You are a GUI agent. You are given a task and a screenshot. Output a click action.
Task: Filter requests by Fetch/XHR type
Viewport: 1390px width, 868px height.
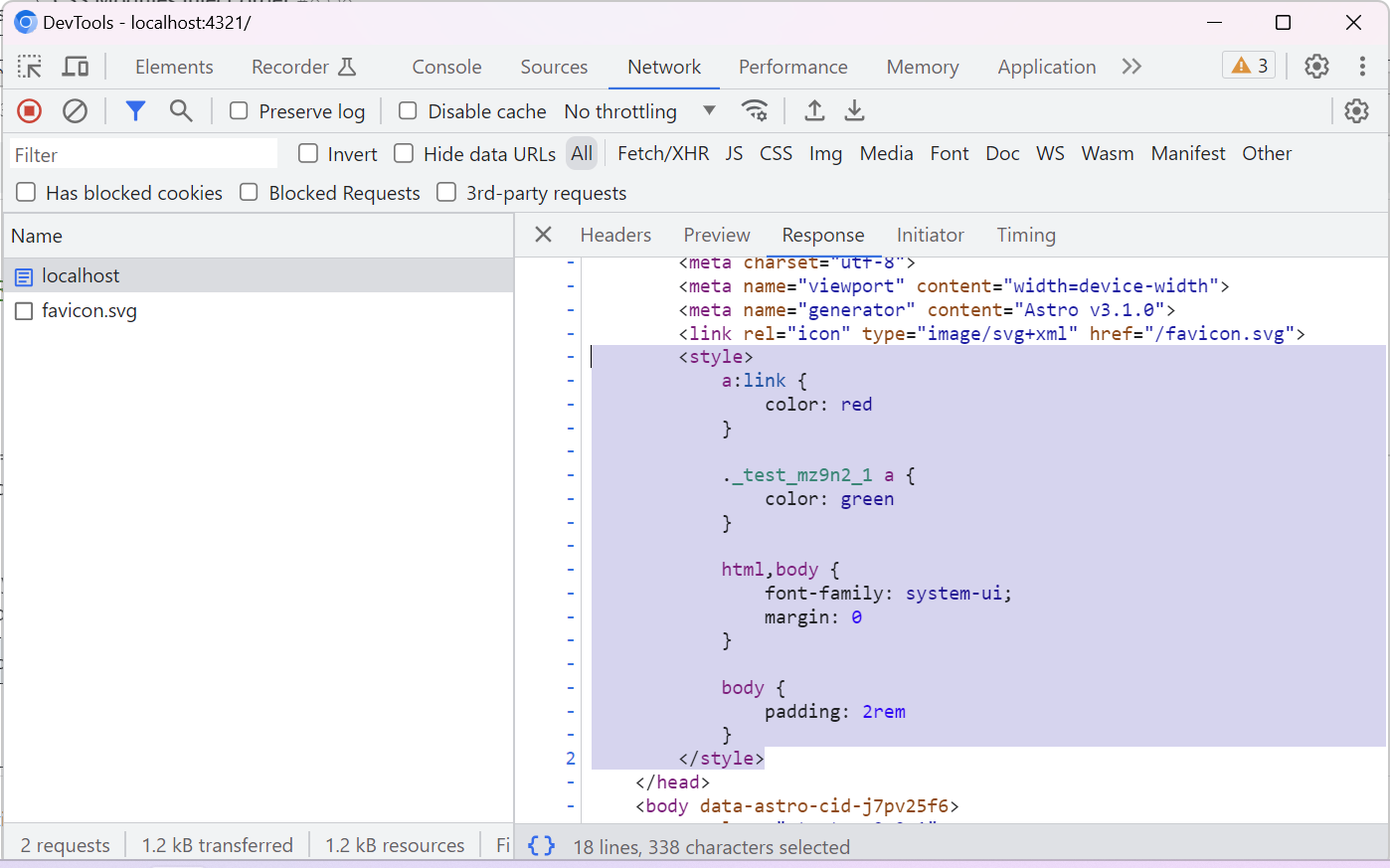click(x=663, y=154)
